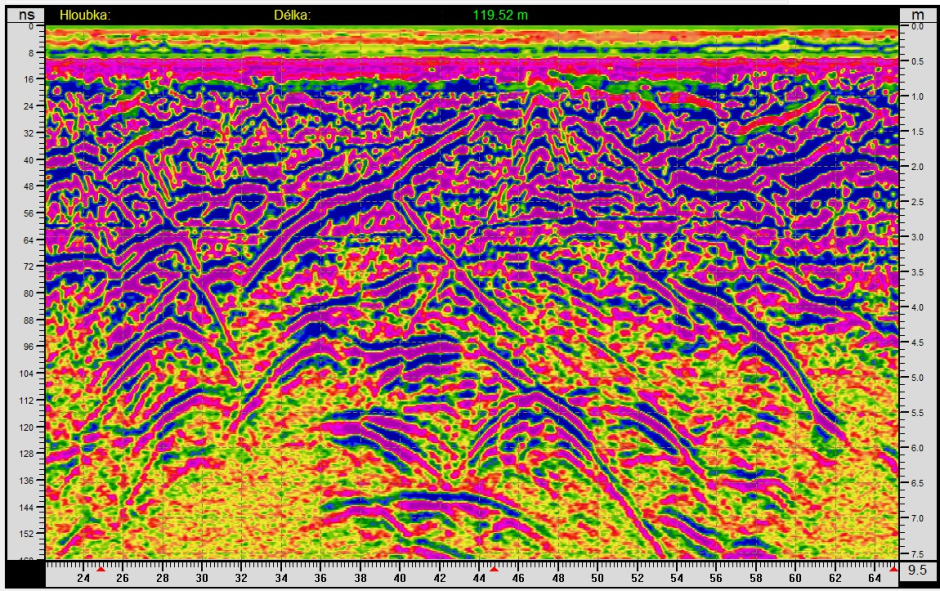The width and height of the screenshot is (940, 591).
Task: Click the 16 label on the ns axis
Action: [x=29, y=79]
